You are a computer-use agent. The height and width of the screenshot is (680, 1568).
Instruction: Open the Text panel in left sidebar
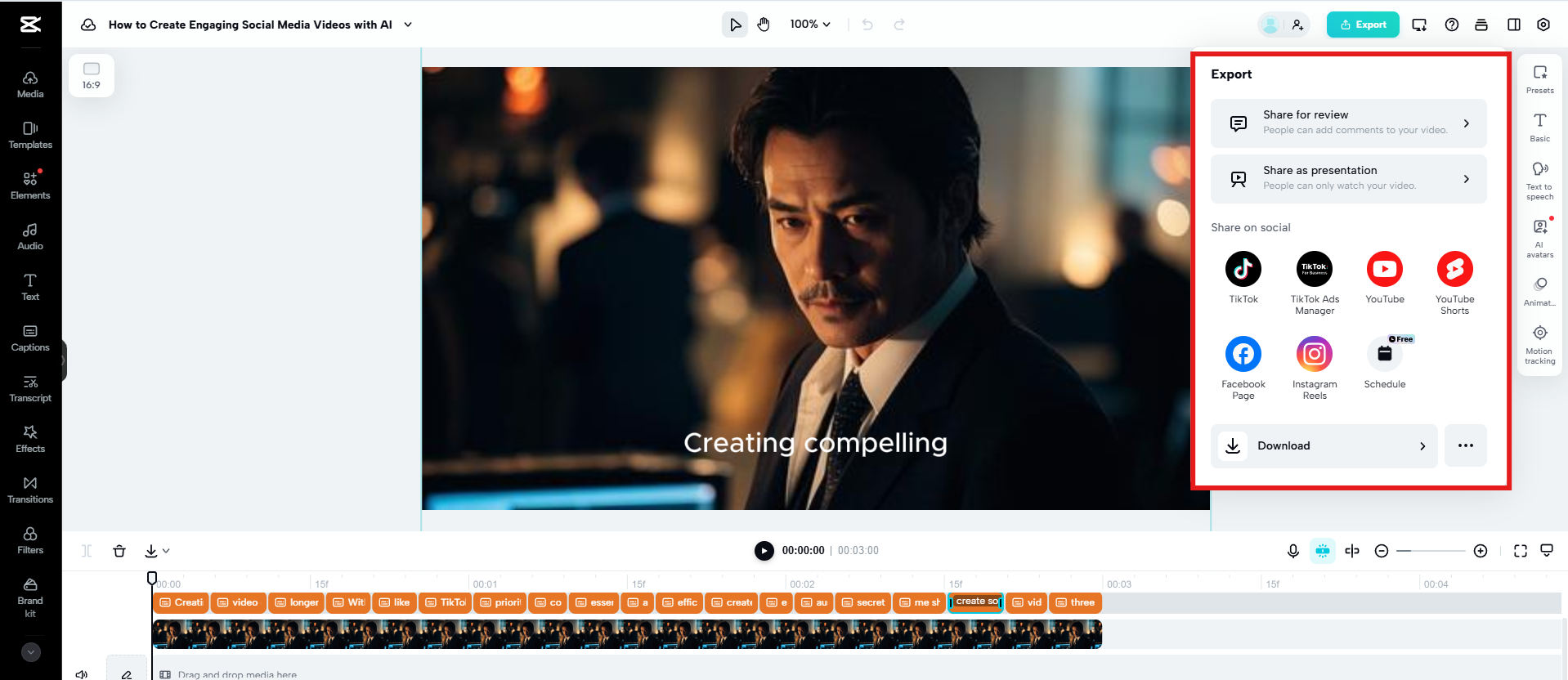click(x=30, y=287)
